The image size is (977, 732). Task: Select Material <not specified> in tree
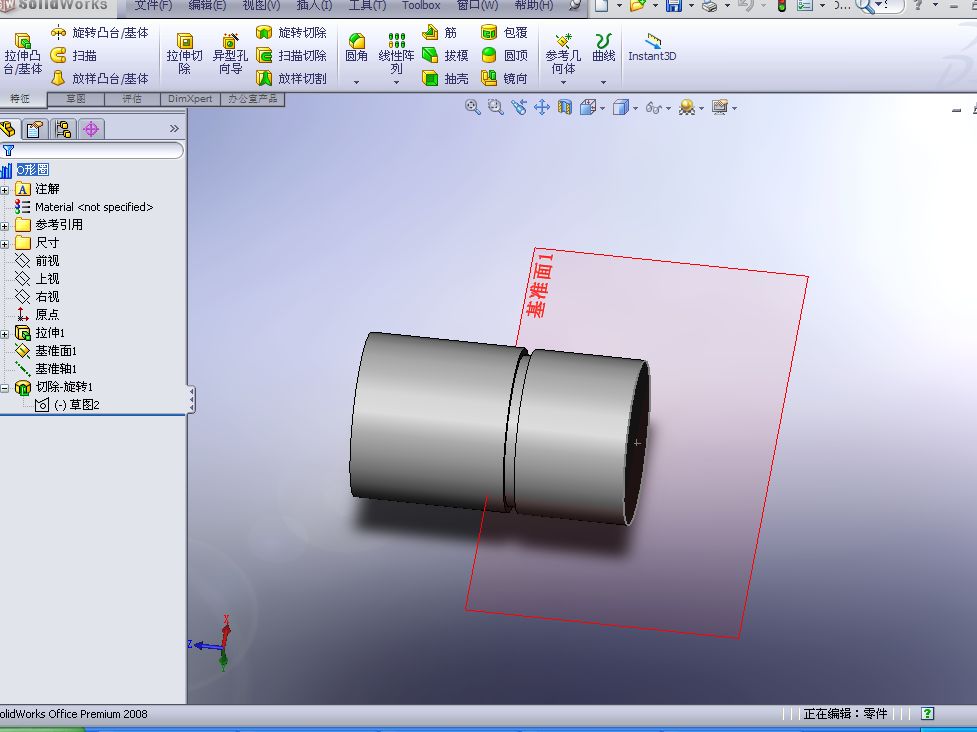tap(83, 207)
